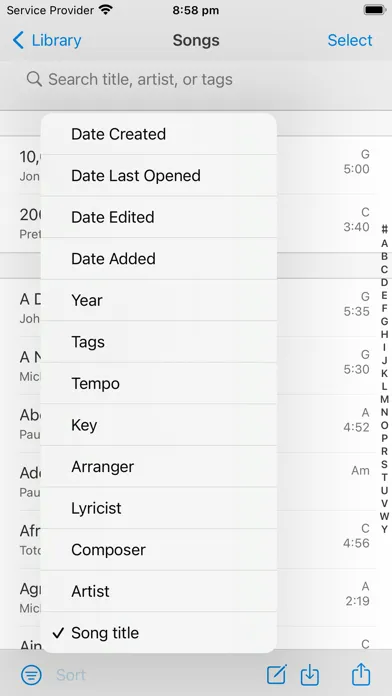The height and width of the screenshot is (696, 392).
Task: Jump to letter G in index bar
Action: point(384,321)
